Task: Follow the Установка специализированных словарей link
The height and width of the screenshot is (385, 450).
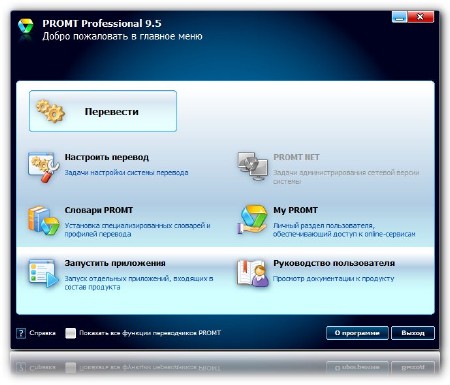Action: click(137, 230)
